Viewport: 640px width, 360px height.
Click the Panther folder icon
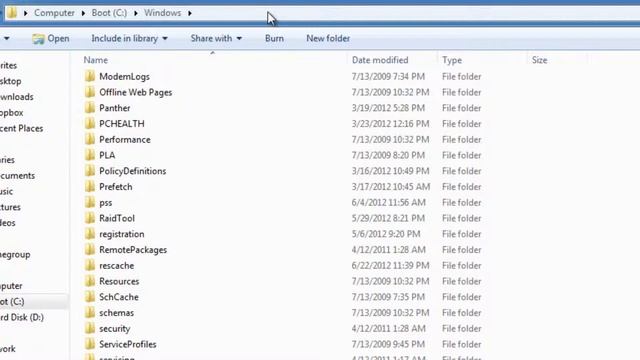[x=90, y=108]
